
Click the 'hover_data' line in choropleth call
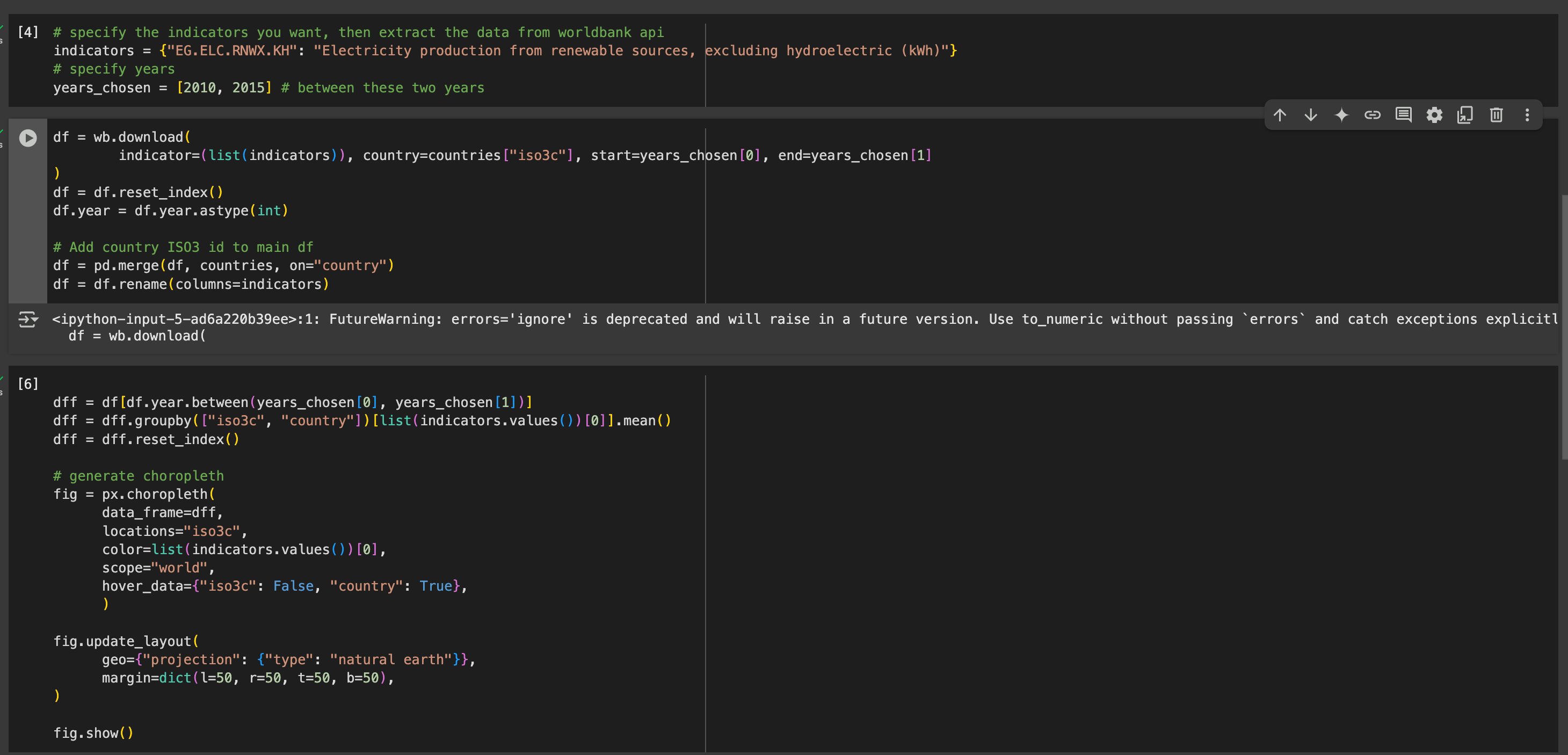[284, 586]
